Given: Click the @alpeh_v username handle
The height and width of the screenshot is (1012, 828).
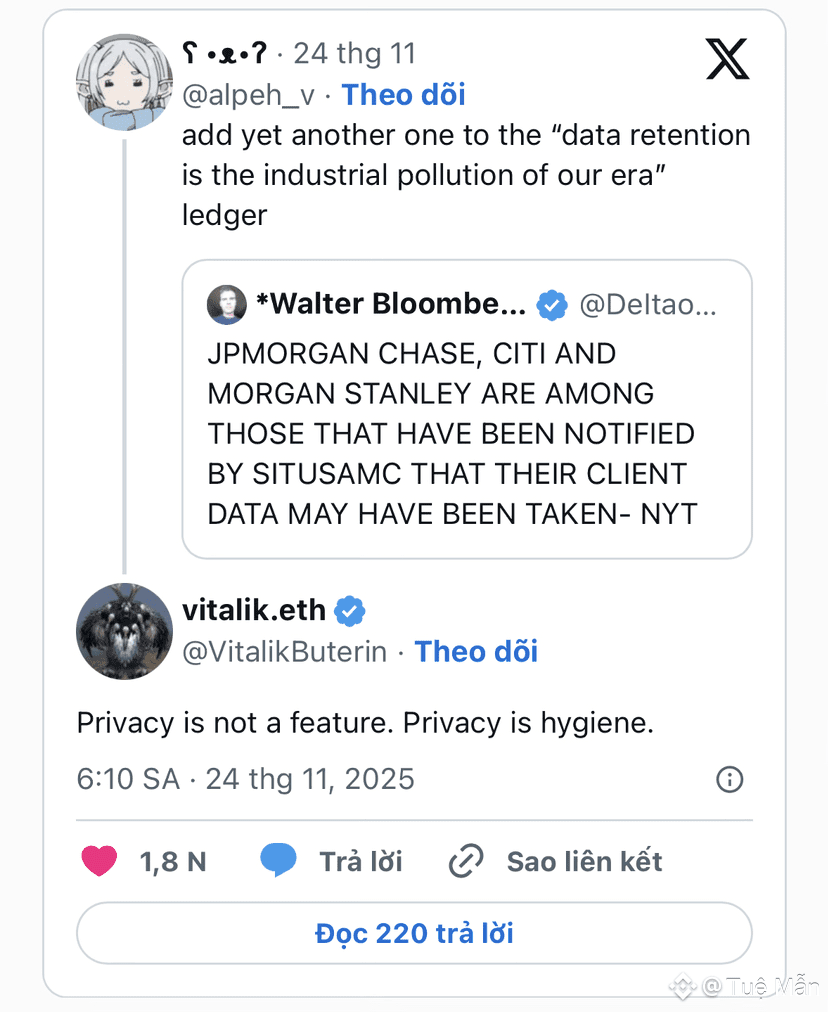Looking at the screenshot, I should [x=248, y=95].
